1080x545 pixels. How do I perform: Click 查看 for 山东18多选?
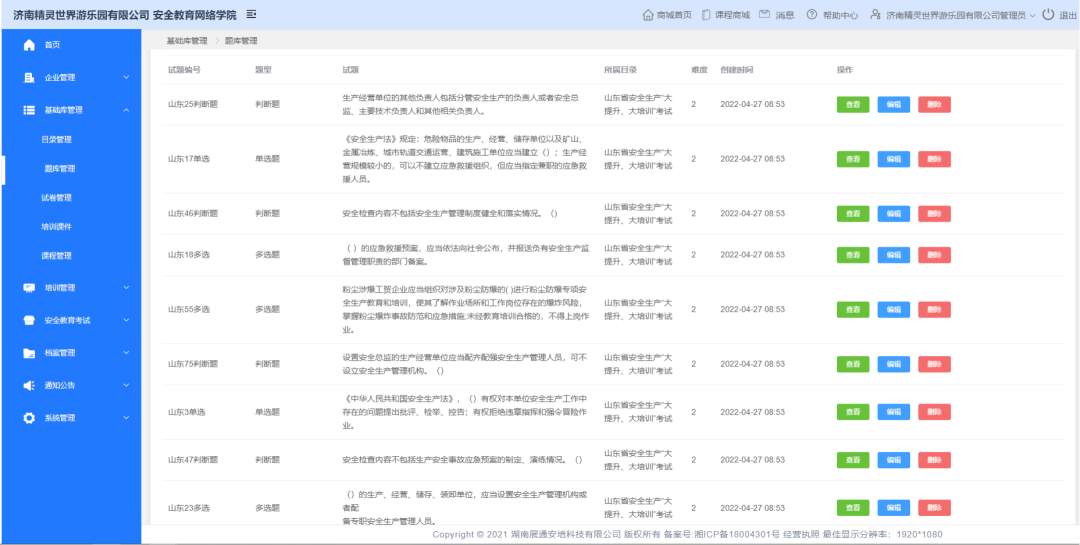pyautogui.click(x=853, y=255)
